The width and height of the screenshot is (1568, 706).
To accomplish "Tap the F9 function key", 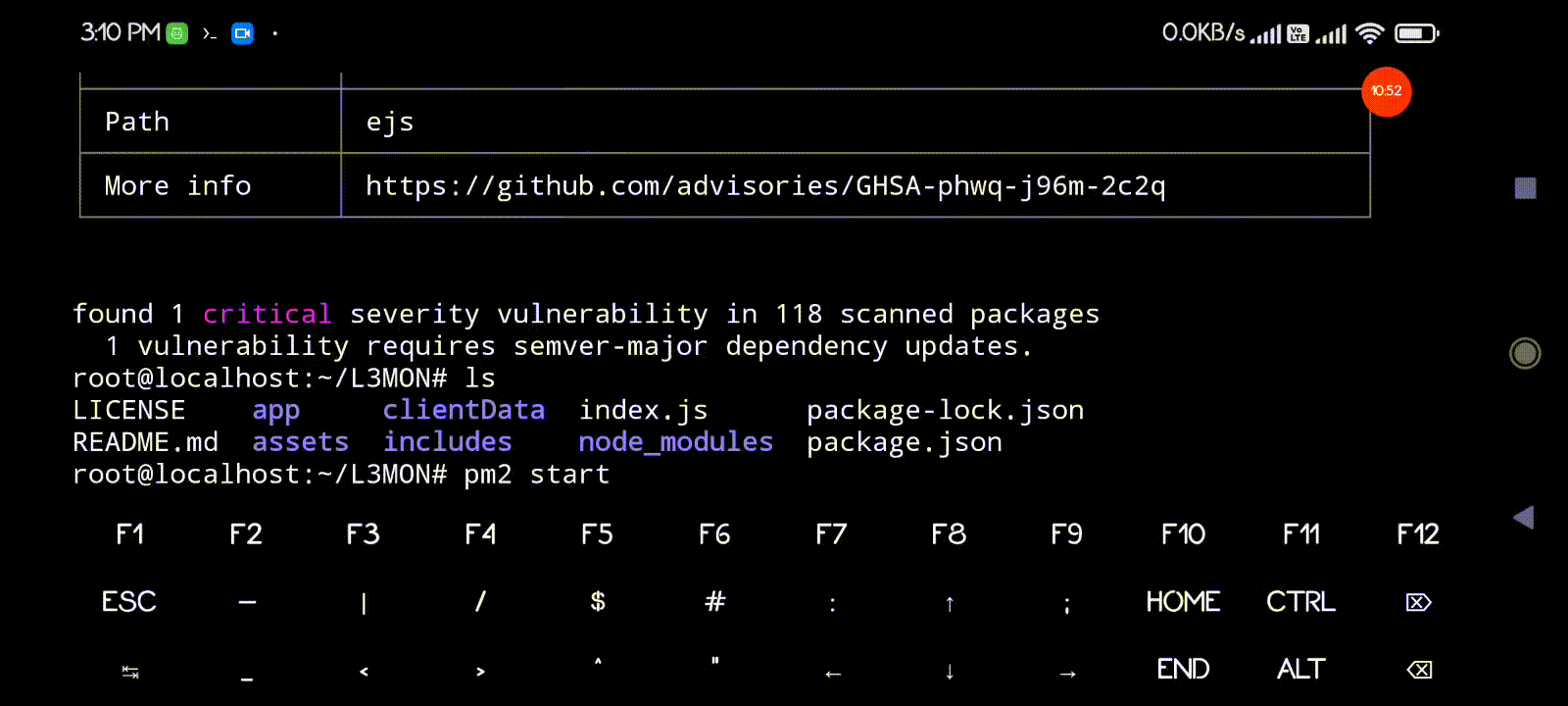I will point(1066,534).
